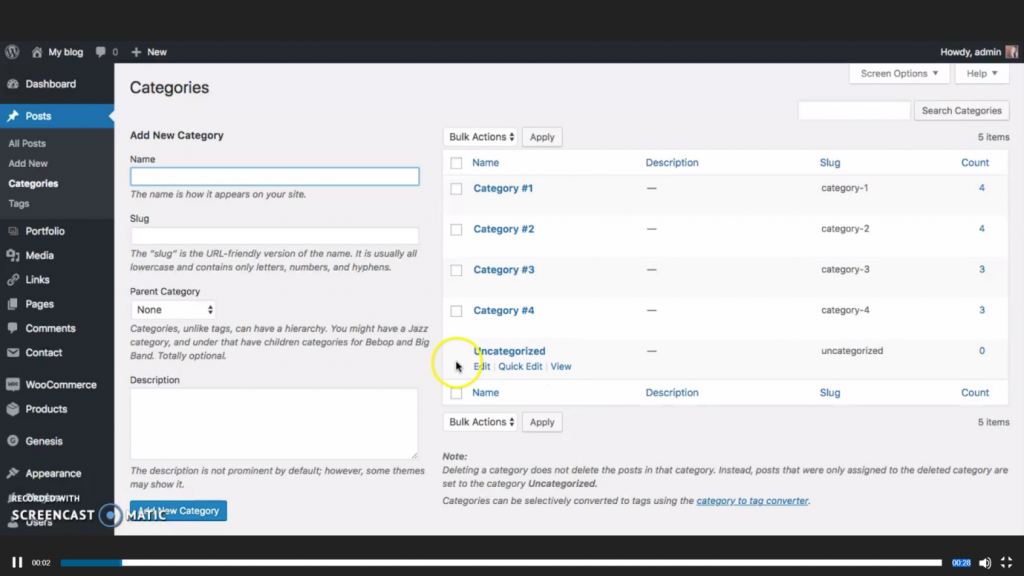Viewport: 1024px width, 576px height.
Task: Open the comments bubble icon in admin bar
Action: pos(100,52)
